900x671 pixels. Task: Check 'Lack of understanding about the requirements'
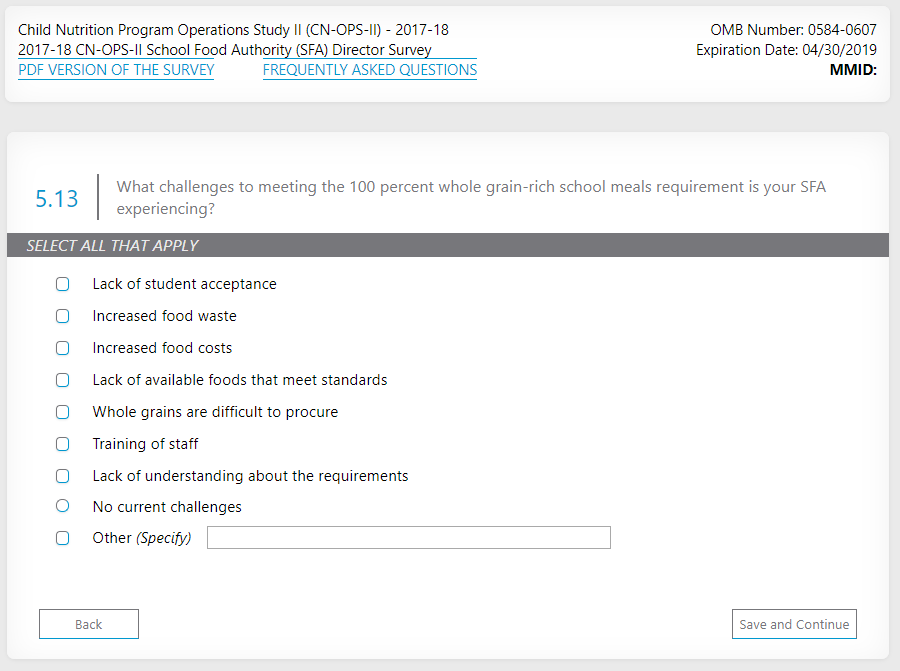(x=63, y=476)
